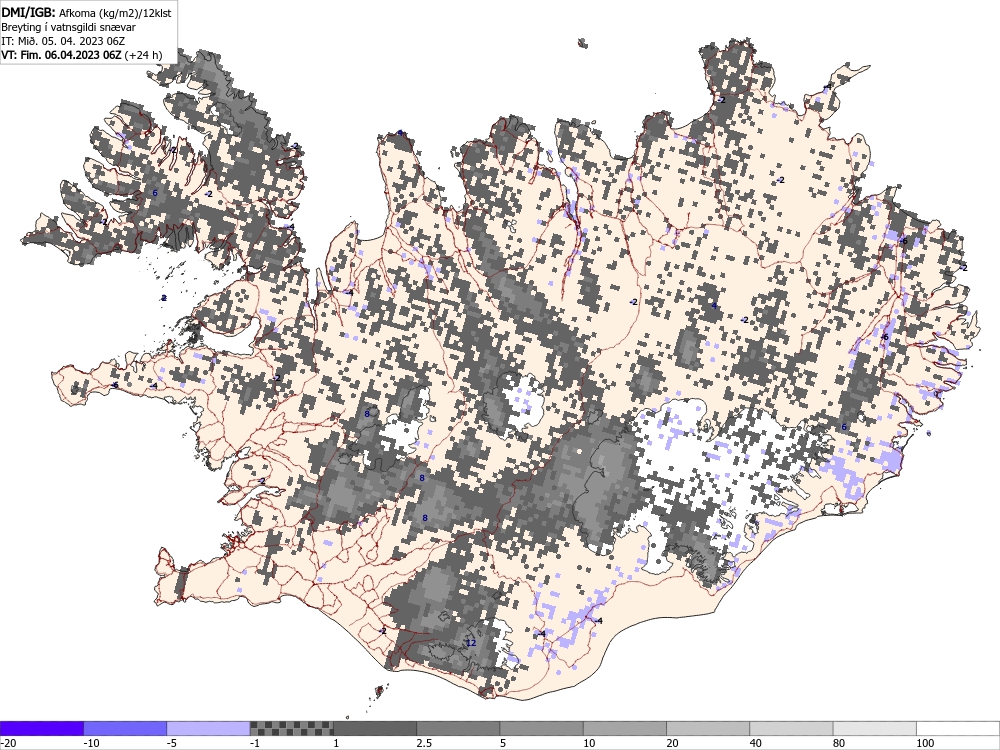The height and width of the screenshot is (750, 1000).
Task: Select the palest gray 80 to 100 swatch
Action: pos(874,728)
